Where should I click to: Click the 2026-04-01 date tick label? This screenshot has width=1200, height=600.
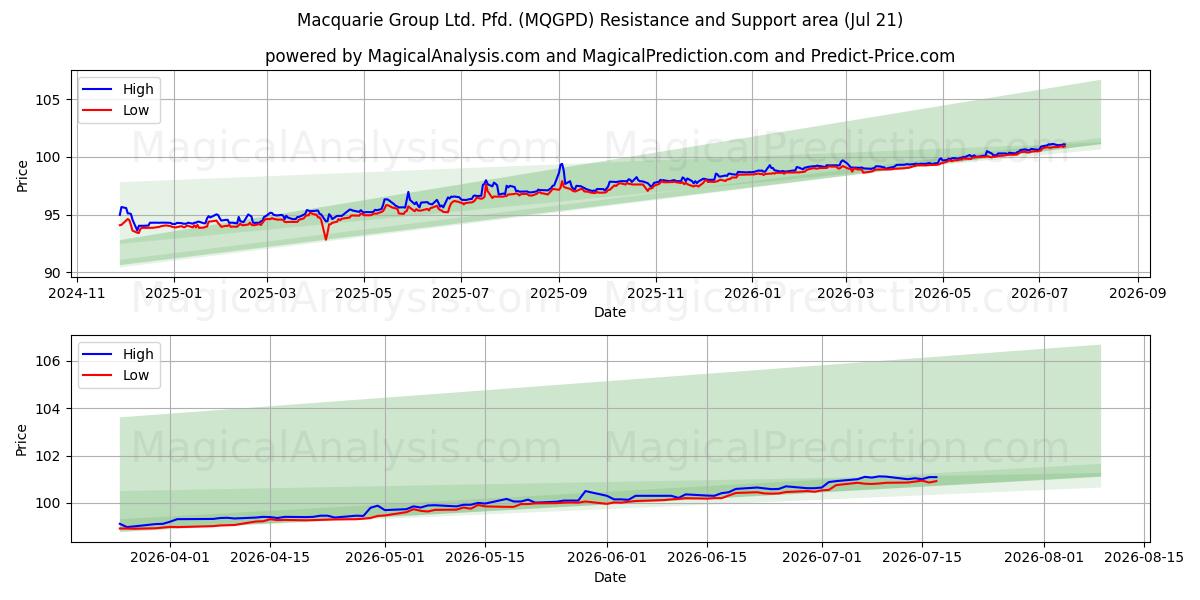click(x=170, y=558)
